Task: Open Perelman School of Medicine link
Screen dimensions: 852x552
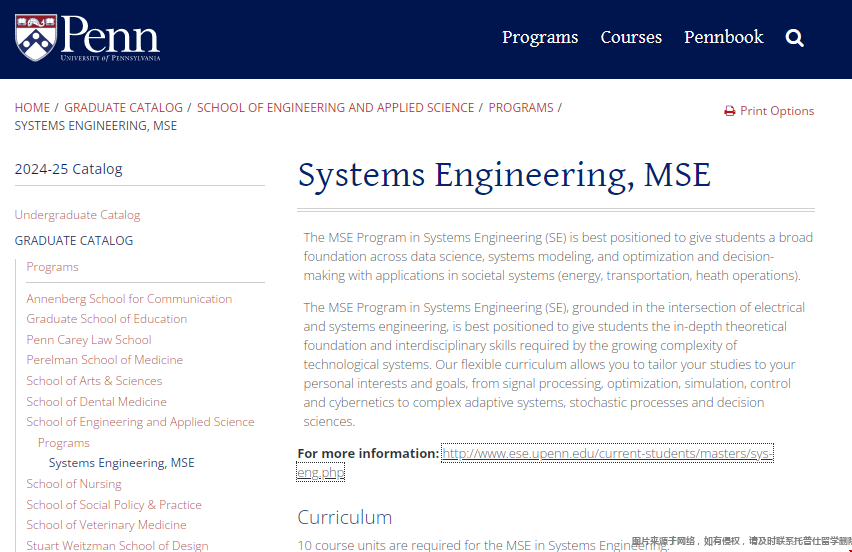Action: (104, 360)
